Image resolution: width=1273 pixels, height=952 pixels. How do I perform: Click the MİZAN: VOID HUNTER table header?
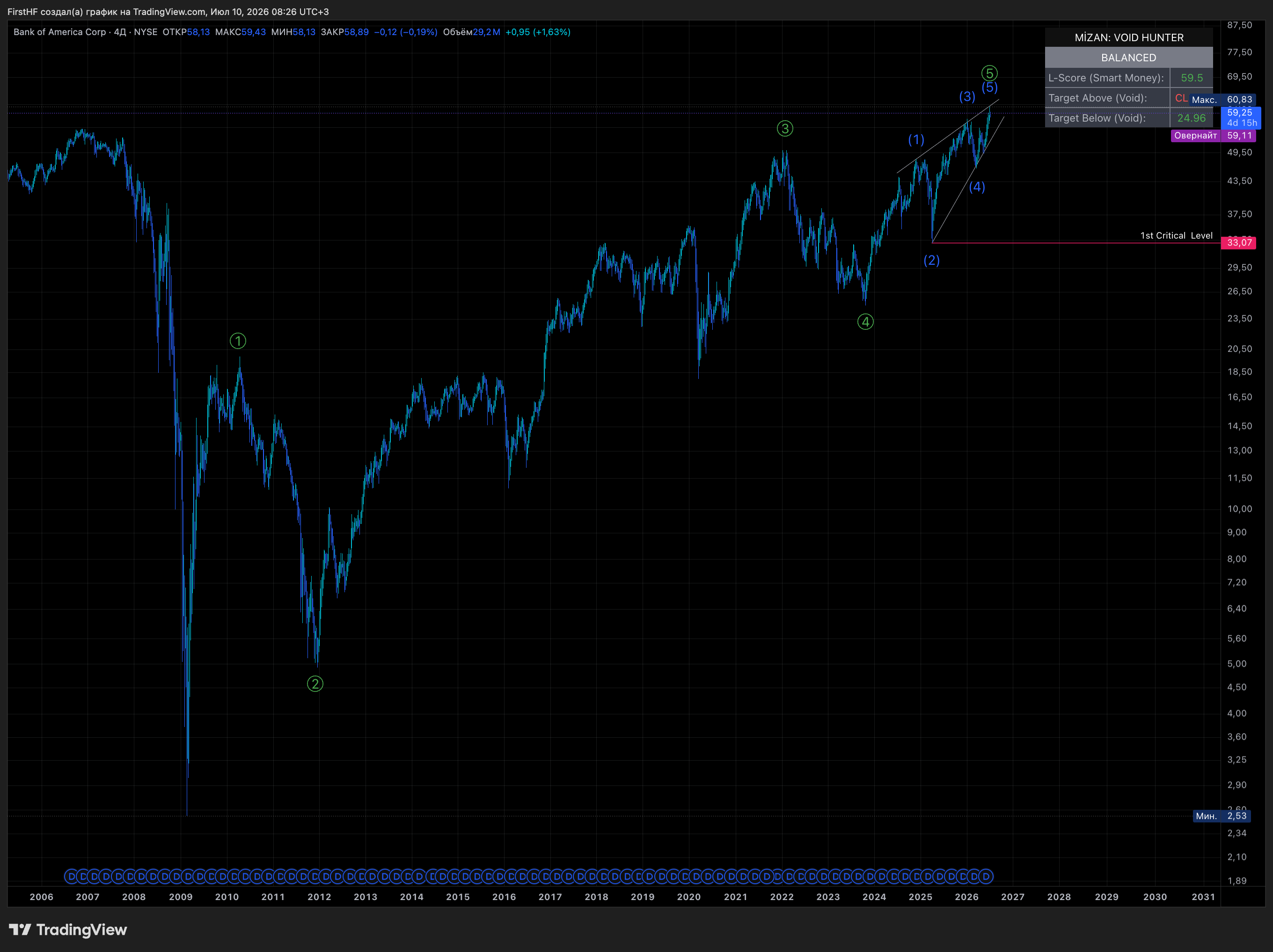click(x=1128, y=37)
